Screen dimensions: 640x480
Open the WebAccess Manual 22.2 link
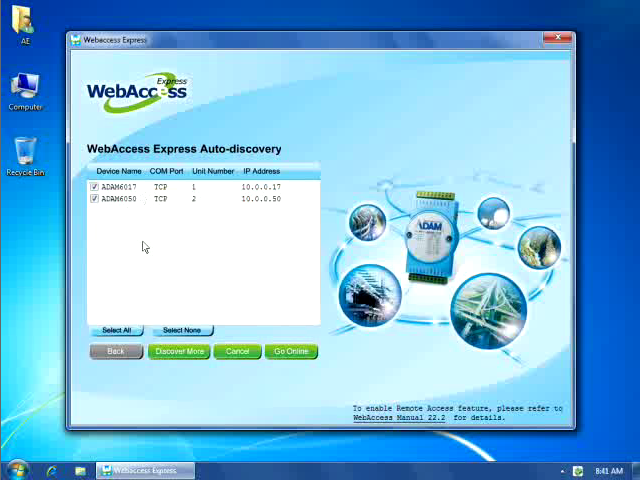(399, 418)
